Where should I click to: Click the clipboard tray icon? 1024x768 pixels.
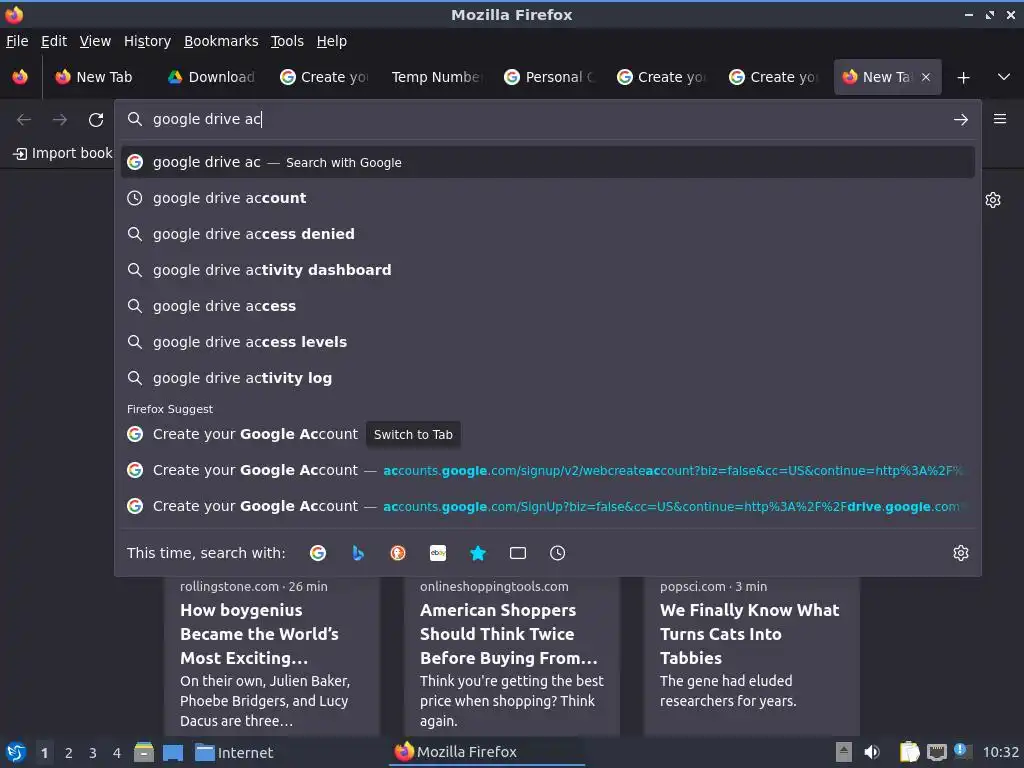pos(909,752)
